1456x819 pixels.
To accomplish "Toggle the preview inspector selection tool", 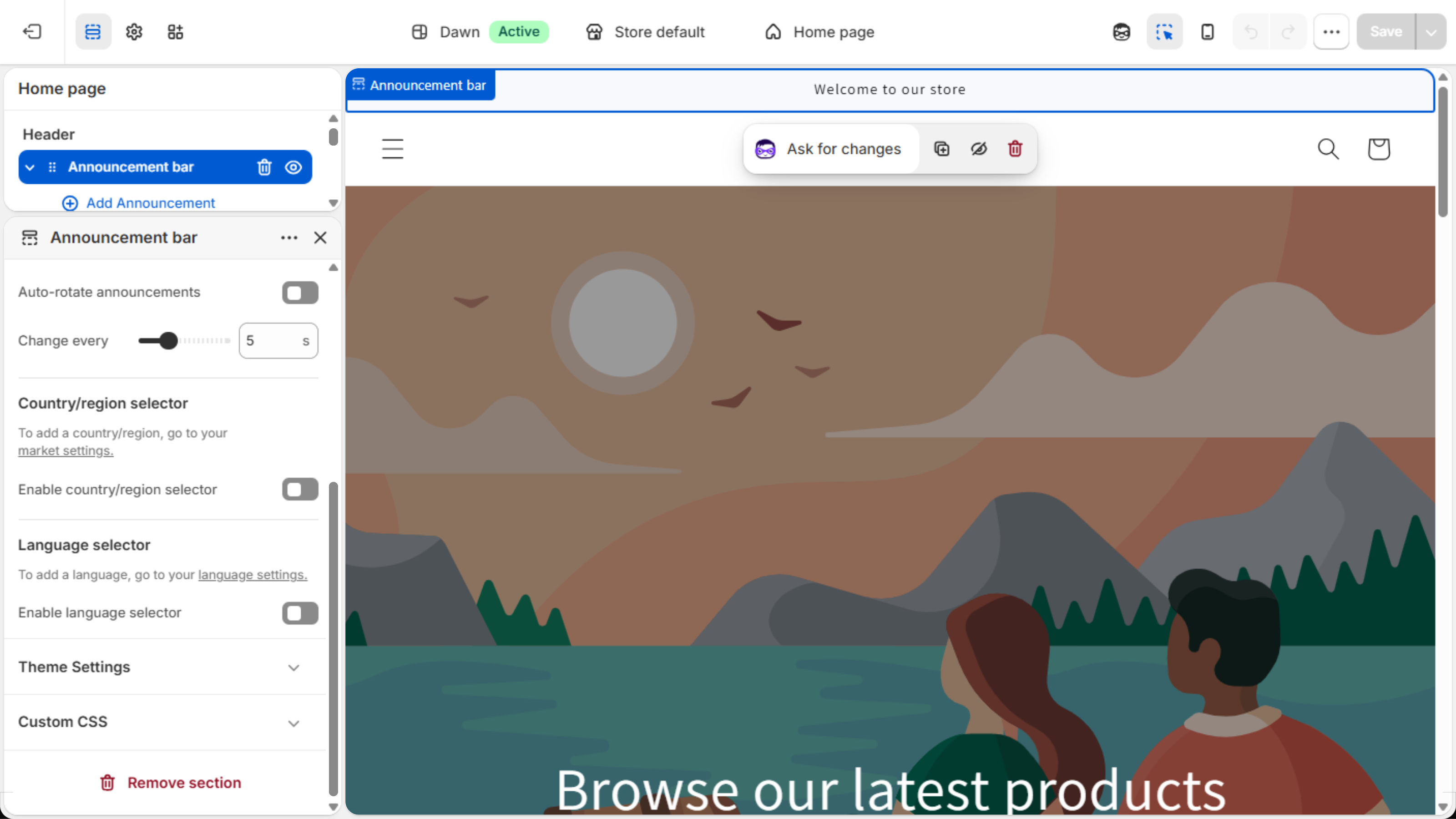I will point(1164,32).
